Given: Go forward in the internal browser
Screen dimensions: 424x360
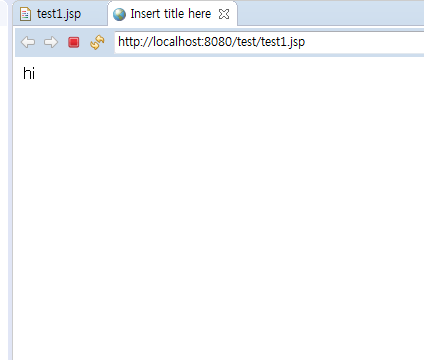Looking at the screenshot, I should point(51,42).
